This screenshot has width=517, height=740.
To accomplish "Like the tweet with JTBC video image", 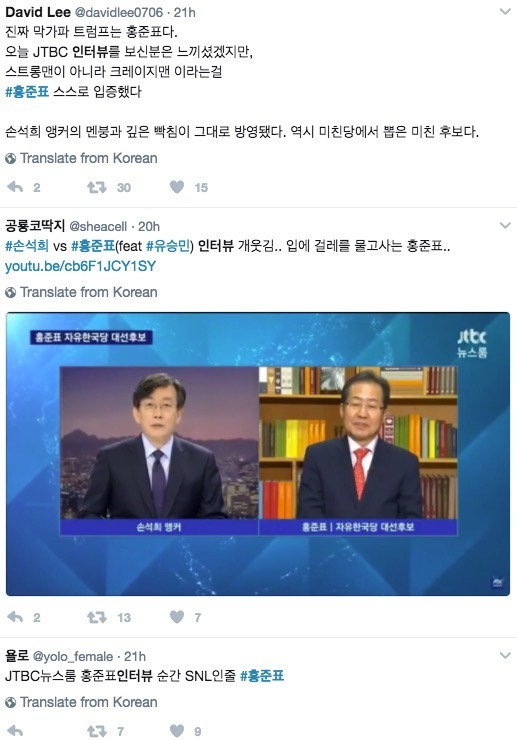I will pos(177,617).
